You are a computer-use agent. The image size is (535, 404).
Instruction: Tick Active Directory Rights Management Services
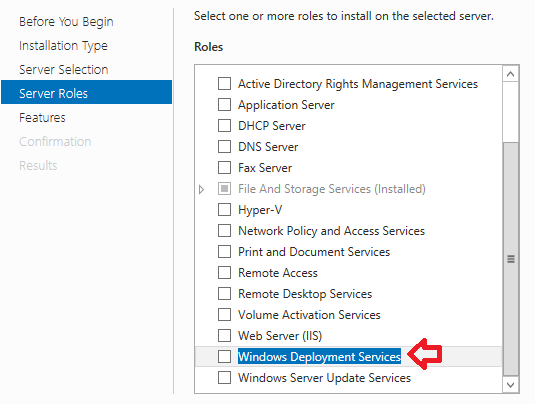pyautogui.click(x=224, y=84)
